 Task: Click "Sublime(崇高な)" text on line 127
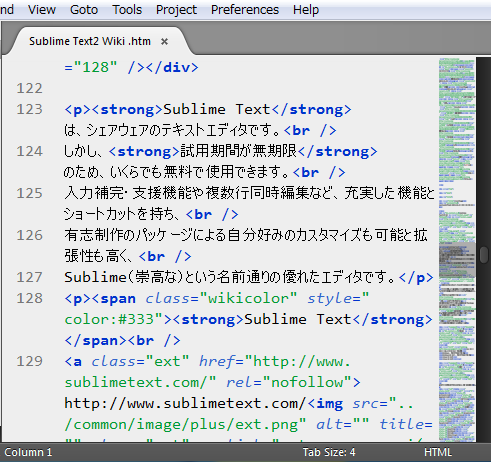[x=123, y=277]
